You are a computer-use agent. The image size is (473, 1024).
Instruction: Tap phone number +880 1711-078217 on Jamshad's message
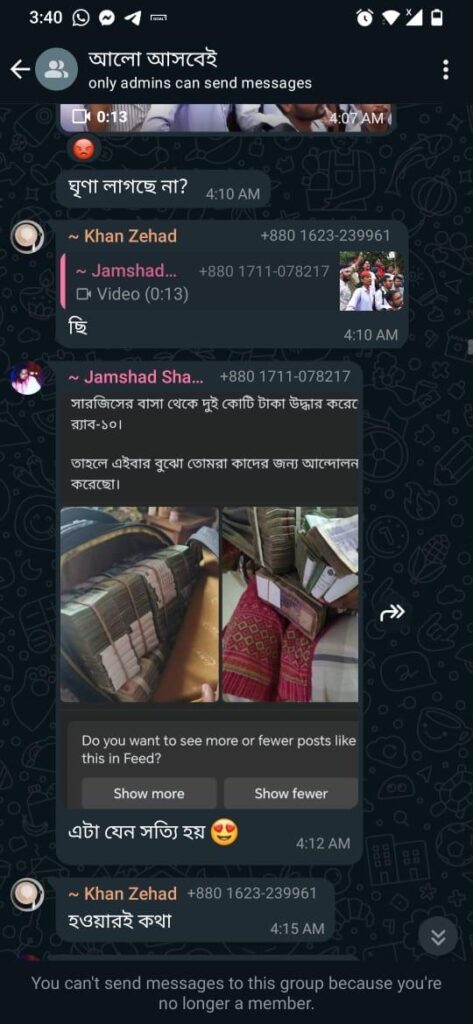coord(285,377)
